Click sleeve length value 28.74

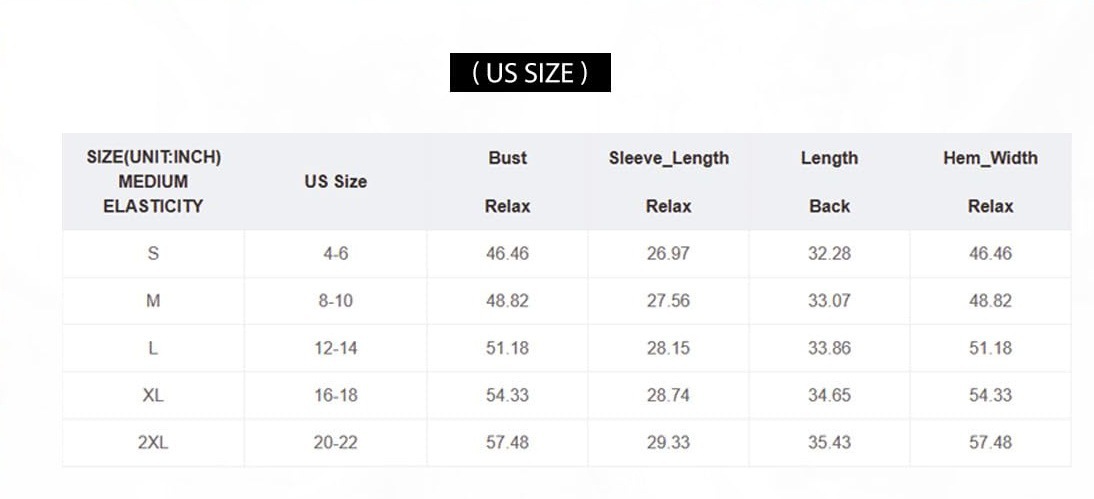(x=668, y=395)
